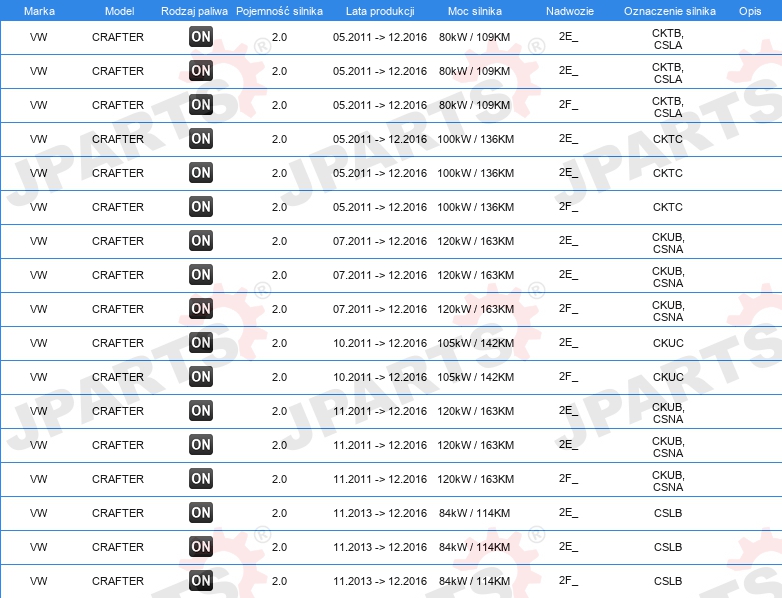This screenshot has width=782, height=598.
Task: Click CKUC engine code in the 2E_ row
Action: click(668, 343)
